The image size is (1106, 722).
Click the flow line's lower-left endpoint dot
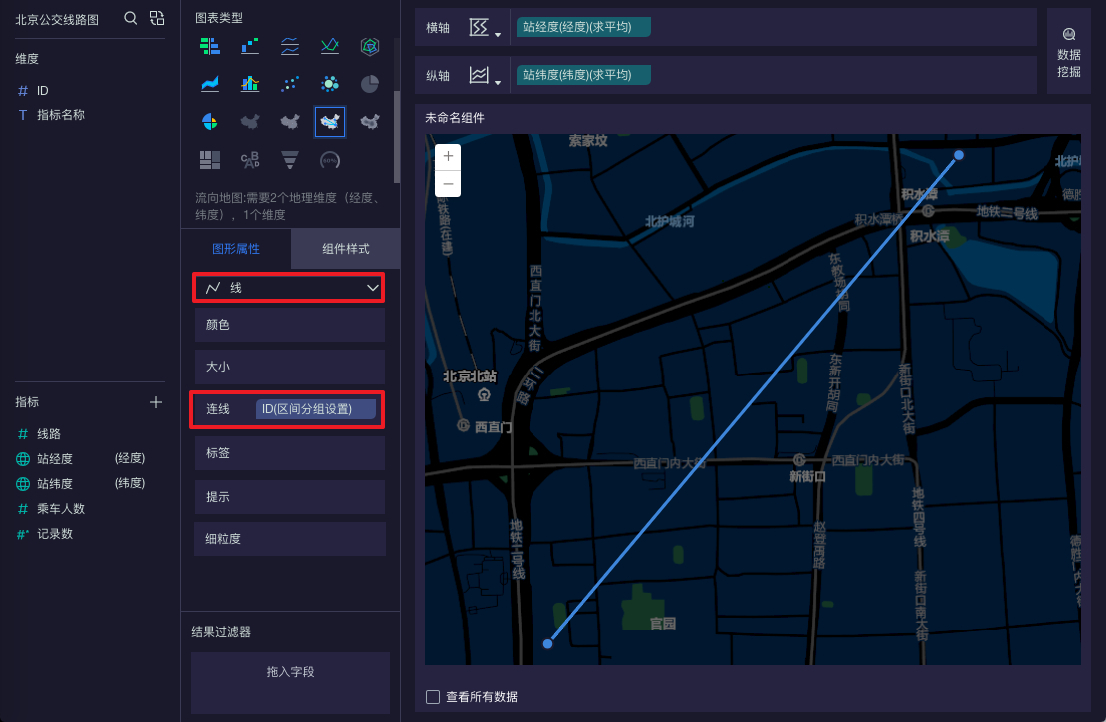click(x=547, y=643)
